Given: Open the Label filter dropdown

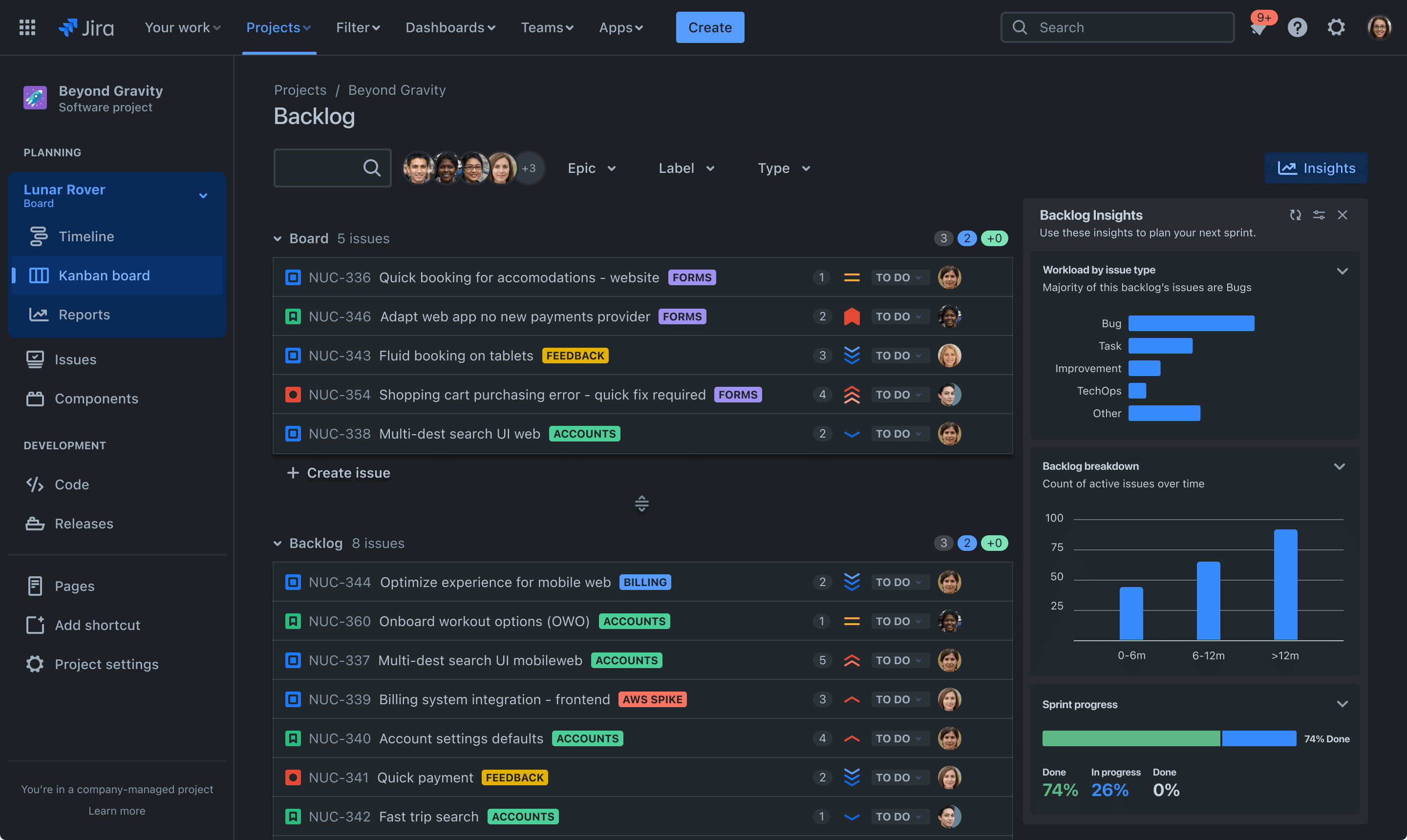Looking at the screenshot, I should point(688,167).
